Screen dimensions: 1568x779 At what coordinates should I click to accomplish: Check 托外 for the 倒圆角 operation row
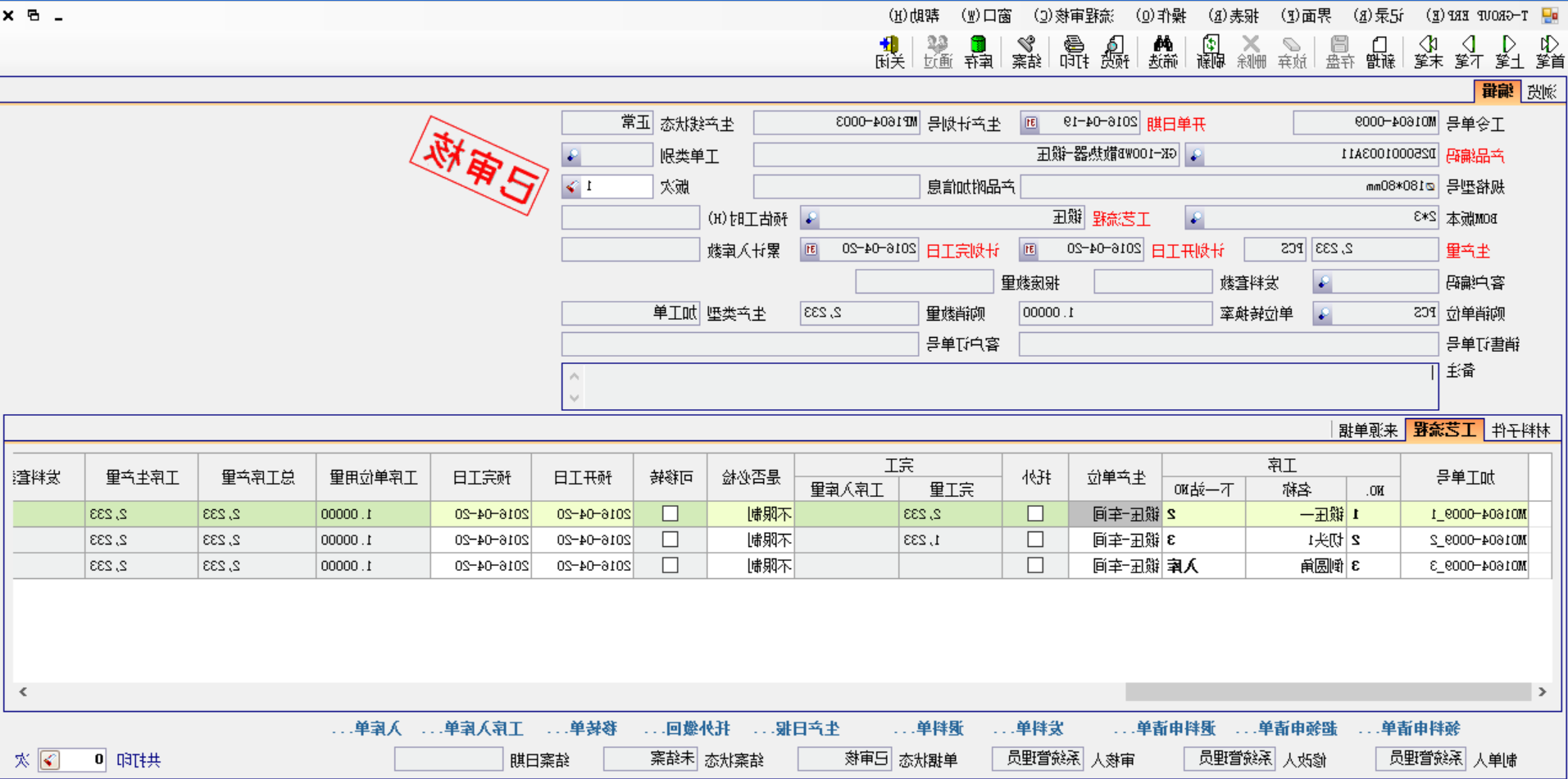(x=1035, y=565)
